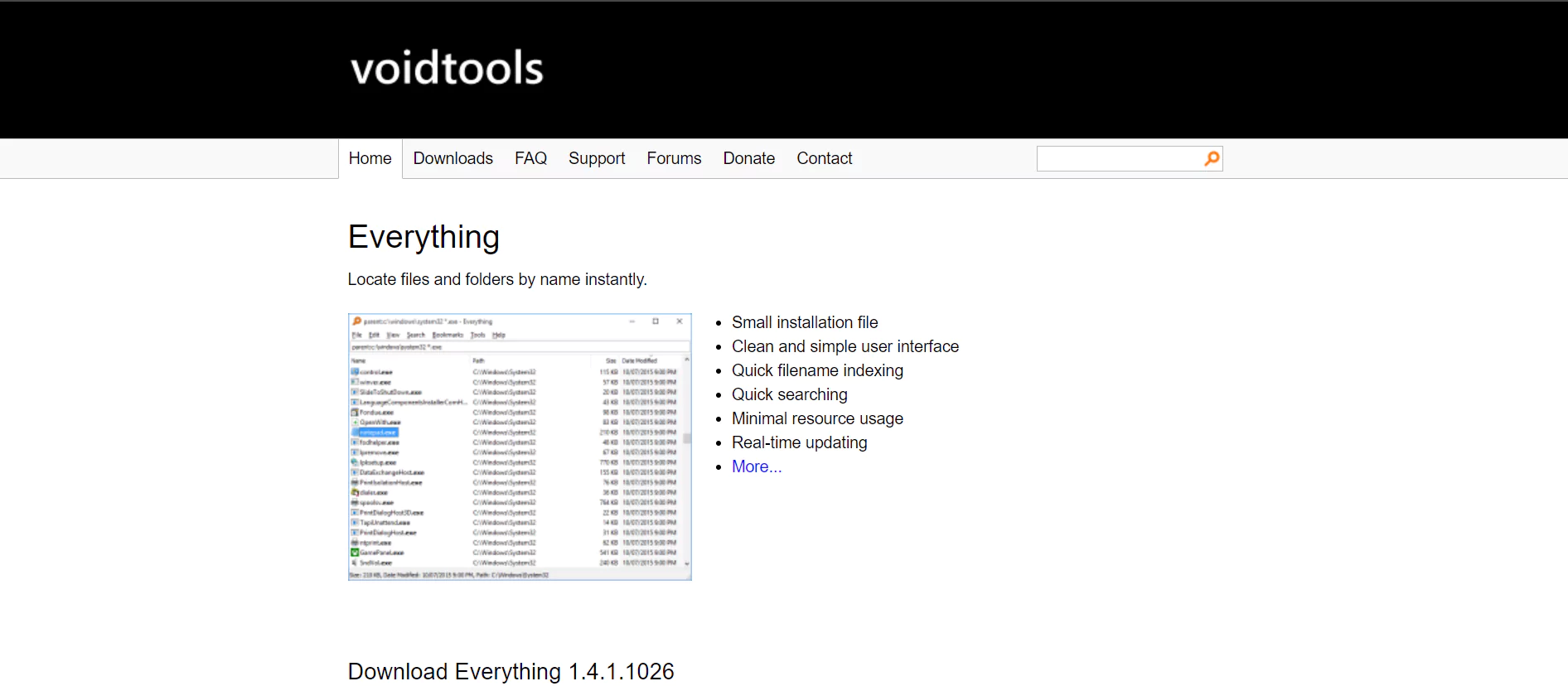The width and height of the screenshot is (1568, 686).
Task: Click the orange search magnifier icon
Action: [x=1212, y=158]
